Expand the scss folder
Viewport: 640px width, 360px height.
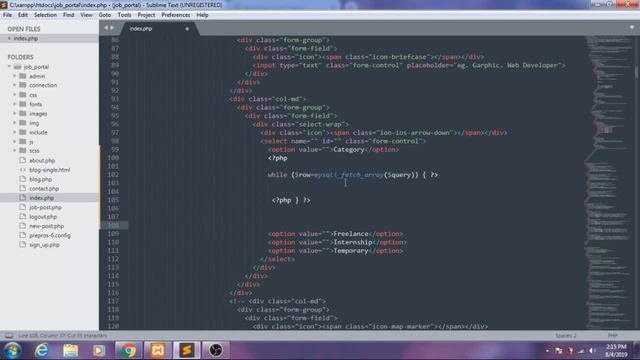click(x=14, y=151)
